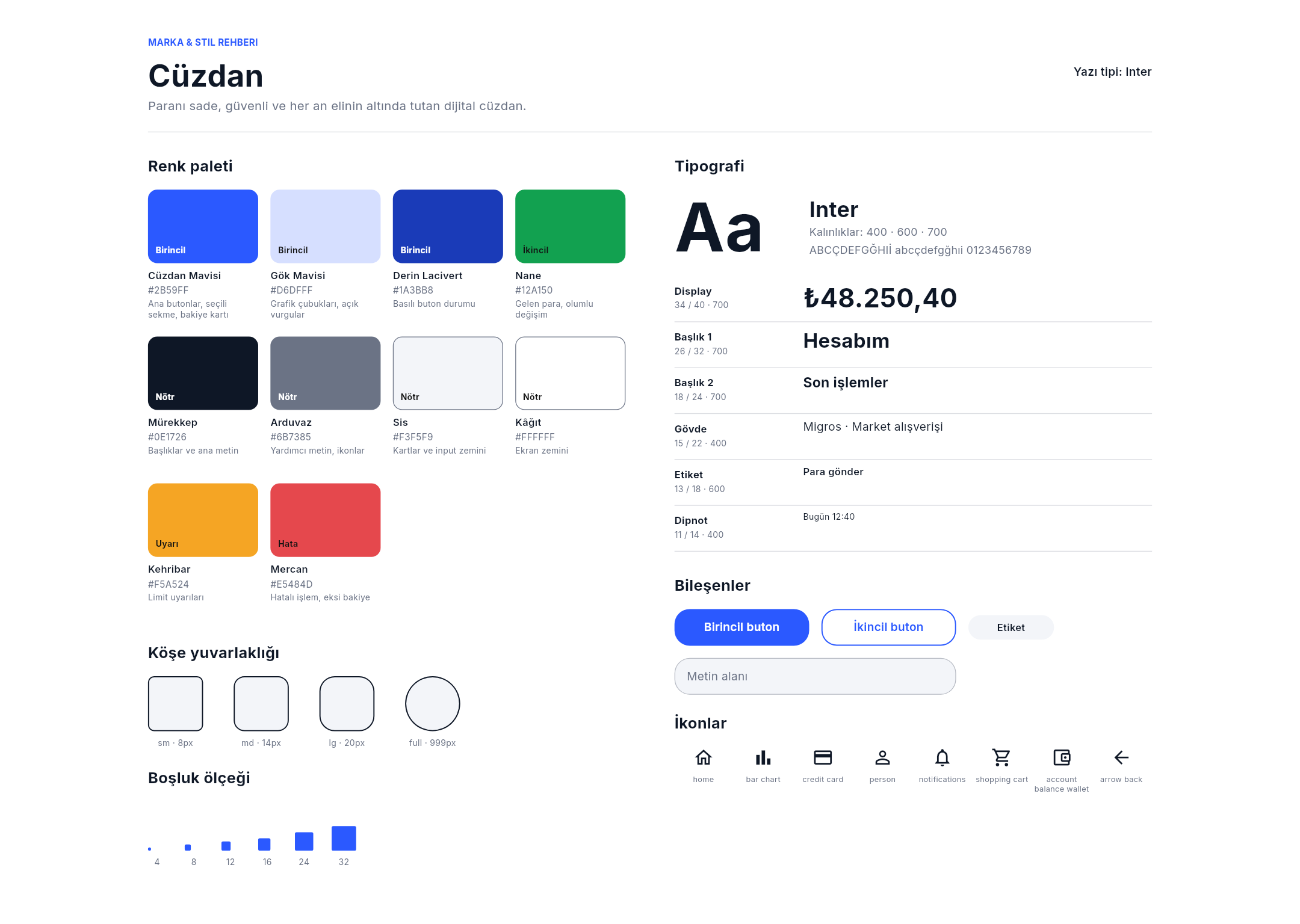Click the gray Arduvaz swatch
The width and height of the screenshot is (1300, 924).
tap(326, 373)
